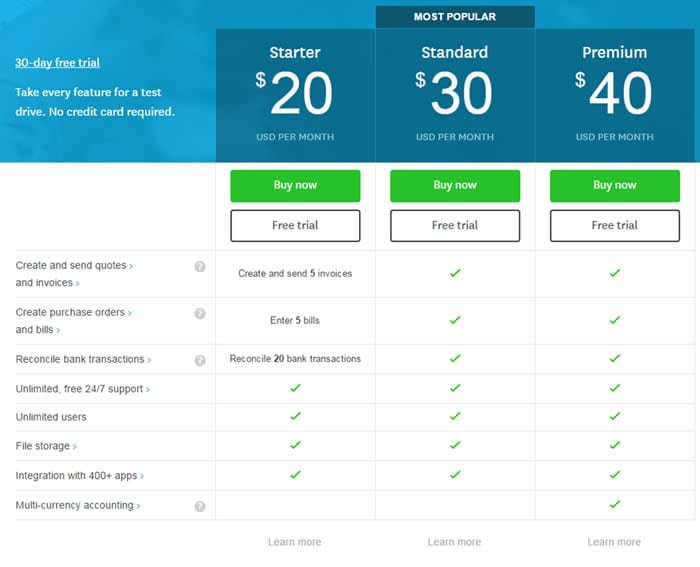Start Free trial for Starter plan
The image size is (700, 567).
coord(295,226)
